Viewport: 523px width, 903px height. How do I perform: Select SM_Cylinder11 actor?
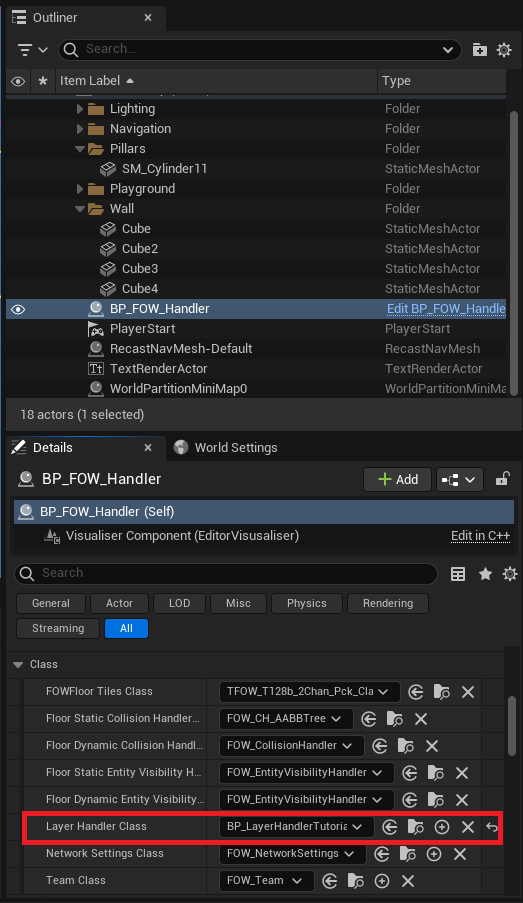tap(164, 169)
